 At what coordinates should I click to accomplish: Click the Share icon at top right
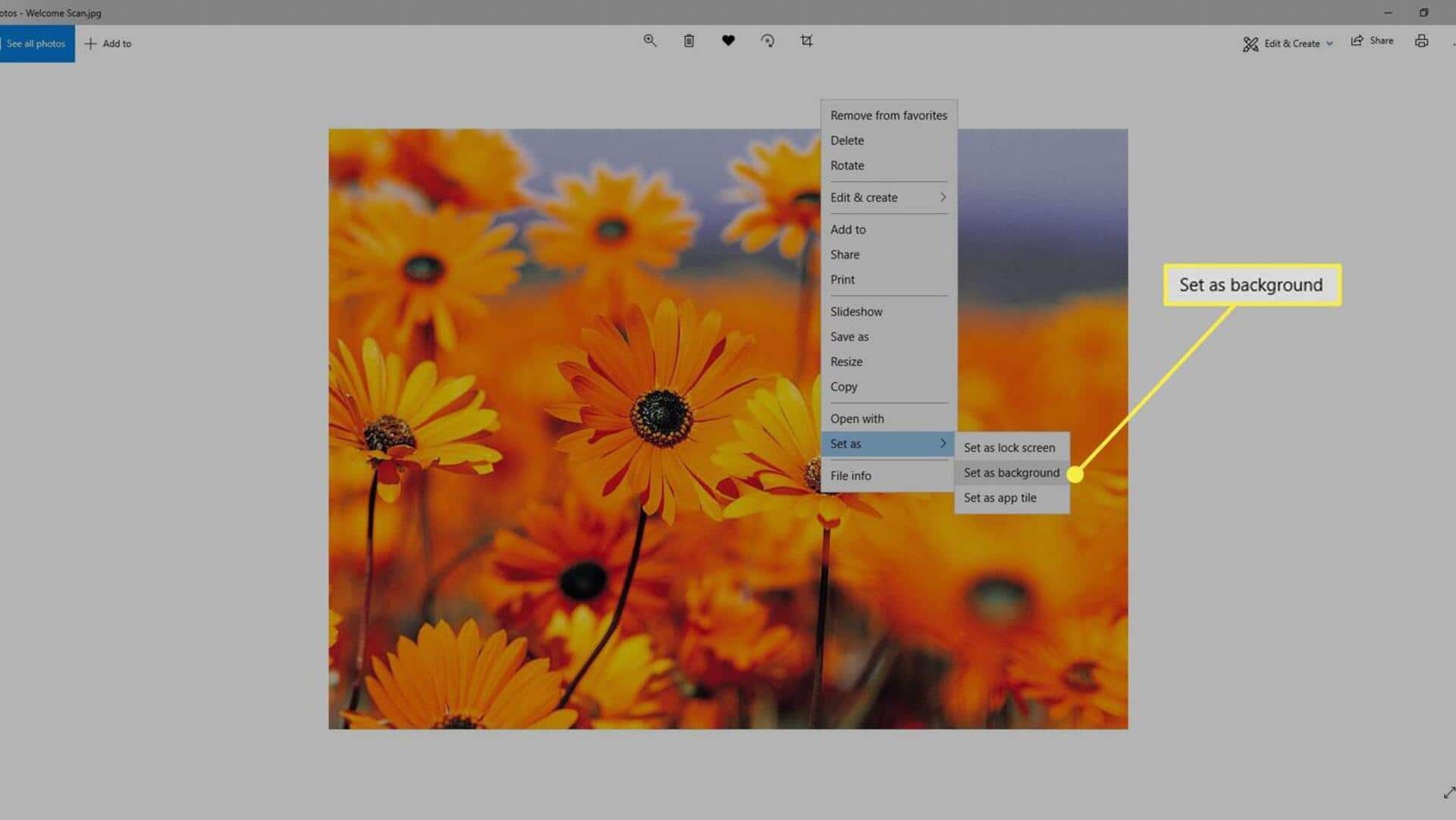pyautogui.click(x=1357, y=40)
